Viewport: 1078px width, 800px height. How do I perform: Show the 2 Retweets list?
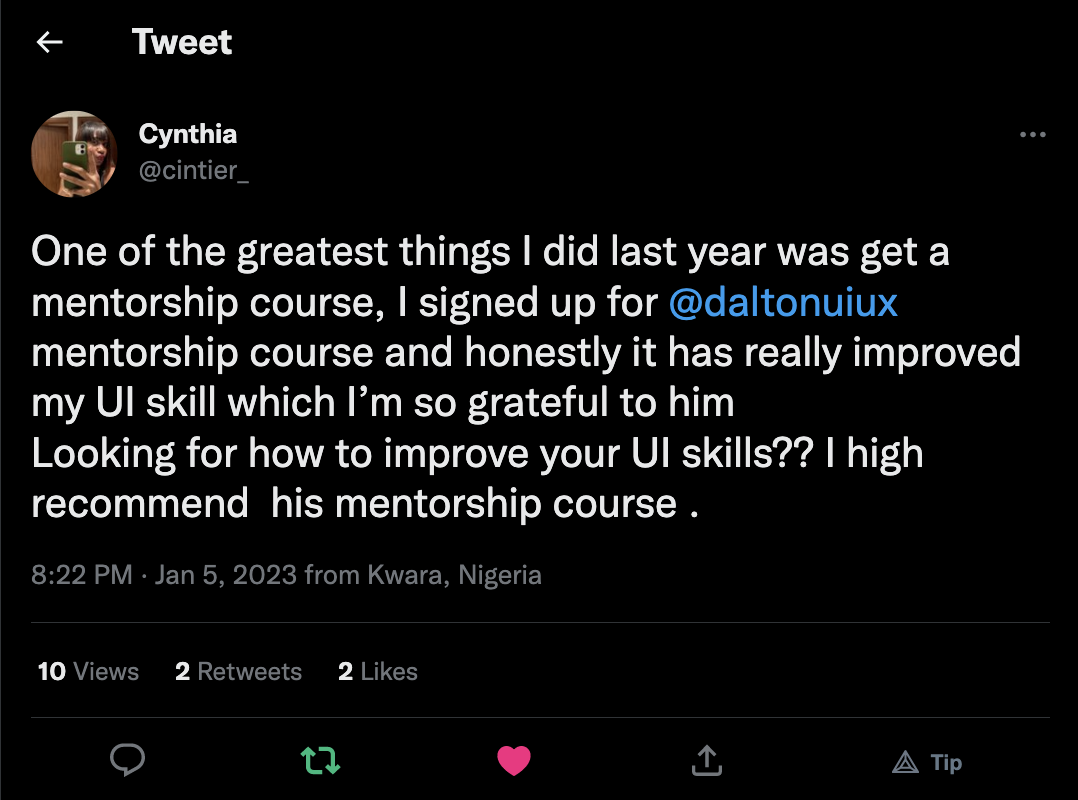pyautogui.click(x=238, y=671)
